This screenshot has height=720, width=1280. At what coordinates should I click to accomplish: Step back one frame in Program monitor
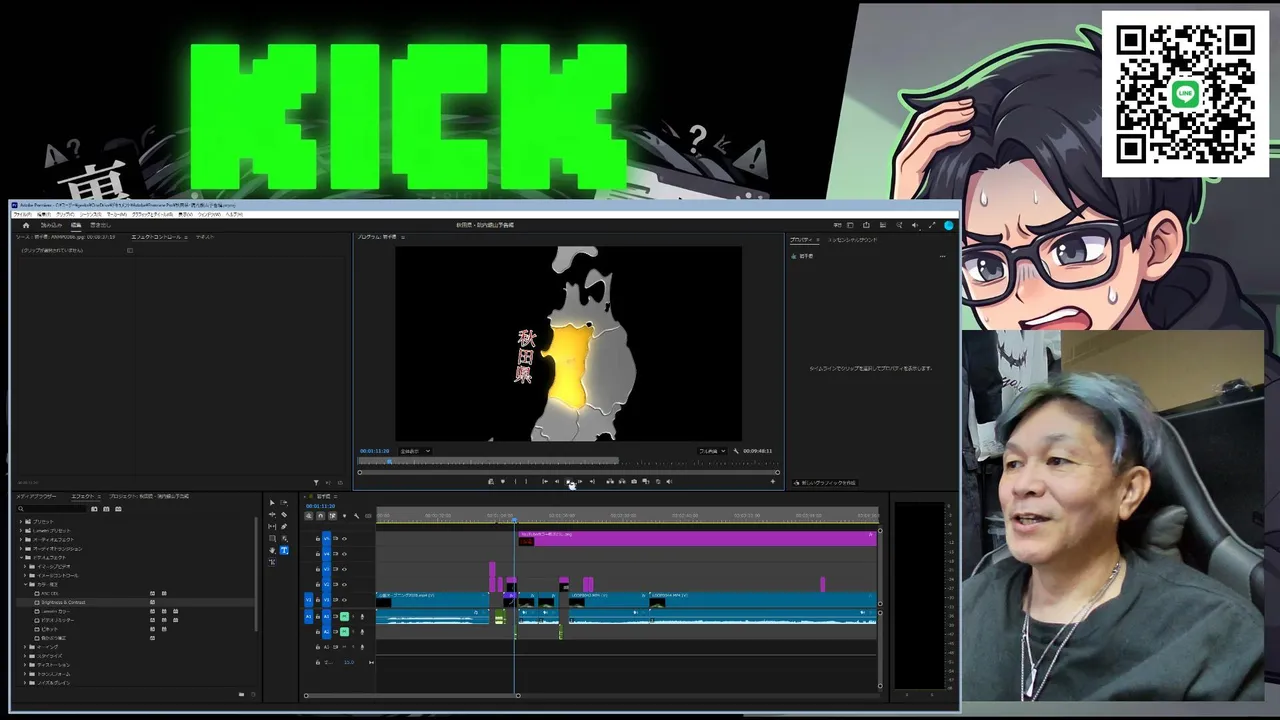(557, 481)
